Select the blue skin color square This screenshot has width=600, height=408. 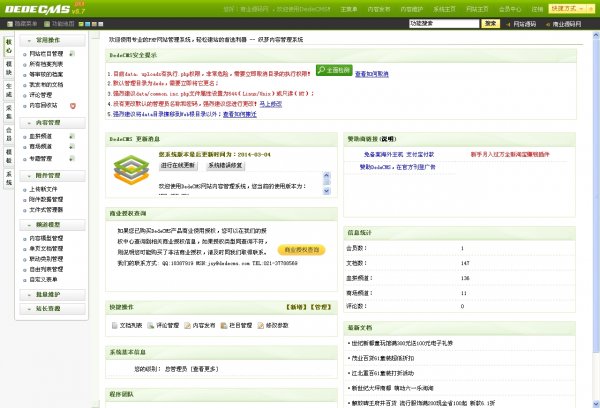coord(88,24)
